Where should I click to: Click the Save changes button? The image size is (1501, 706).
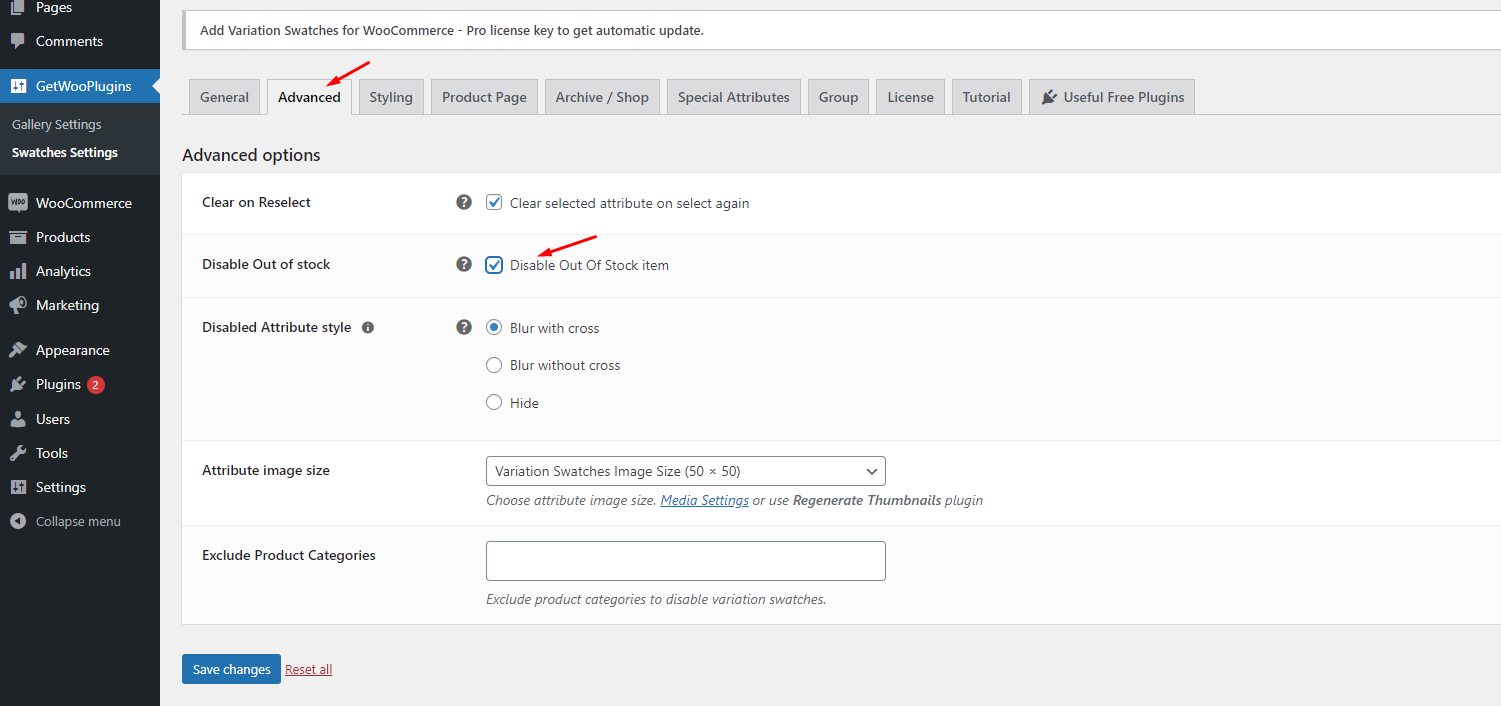[231, 669]
